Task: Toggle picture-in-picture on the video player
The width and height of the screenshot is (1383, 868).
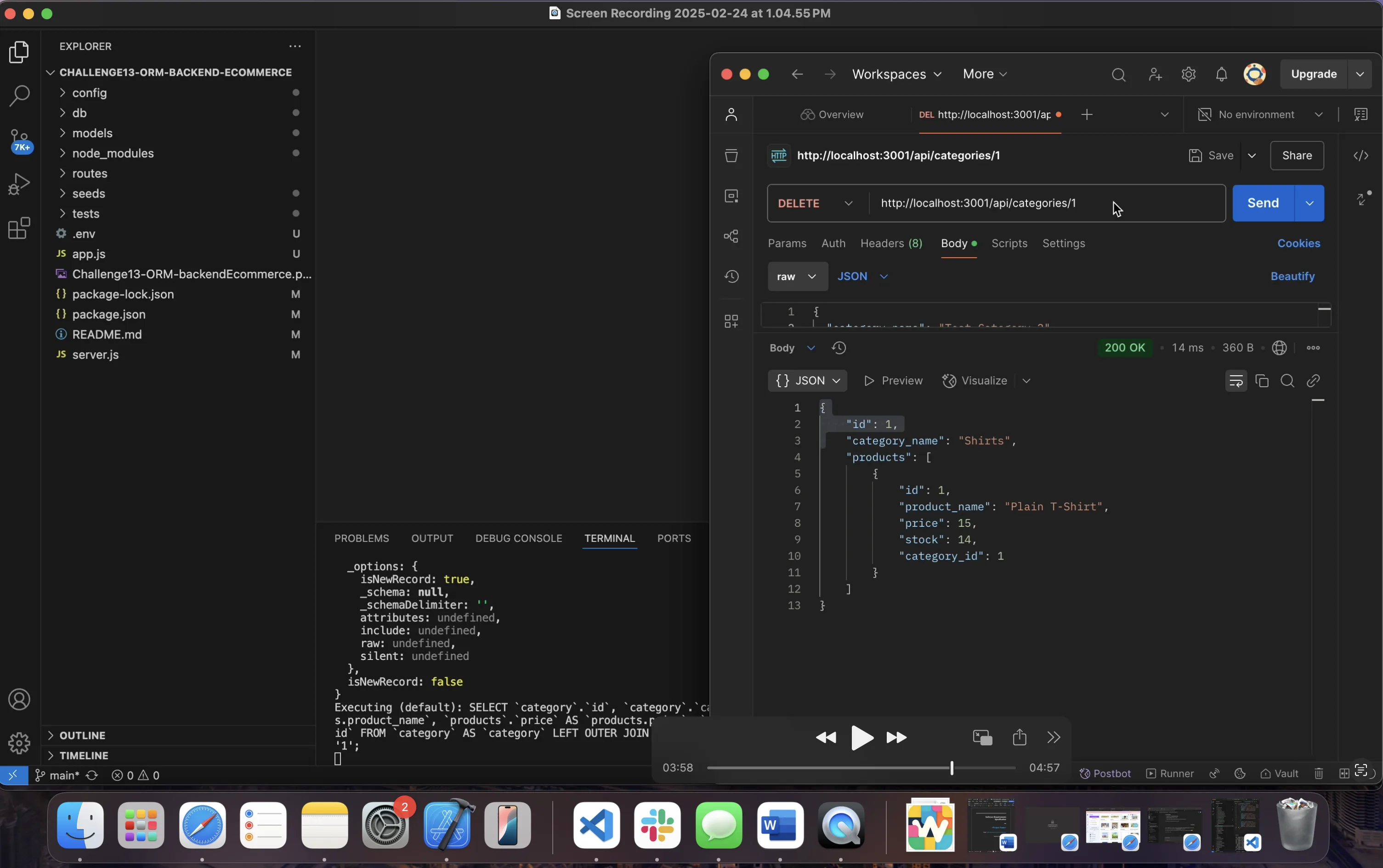Action: coord(982,738)
